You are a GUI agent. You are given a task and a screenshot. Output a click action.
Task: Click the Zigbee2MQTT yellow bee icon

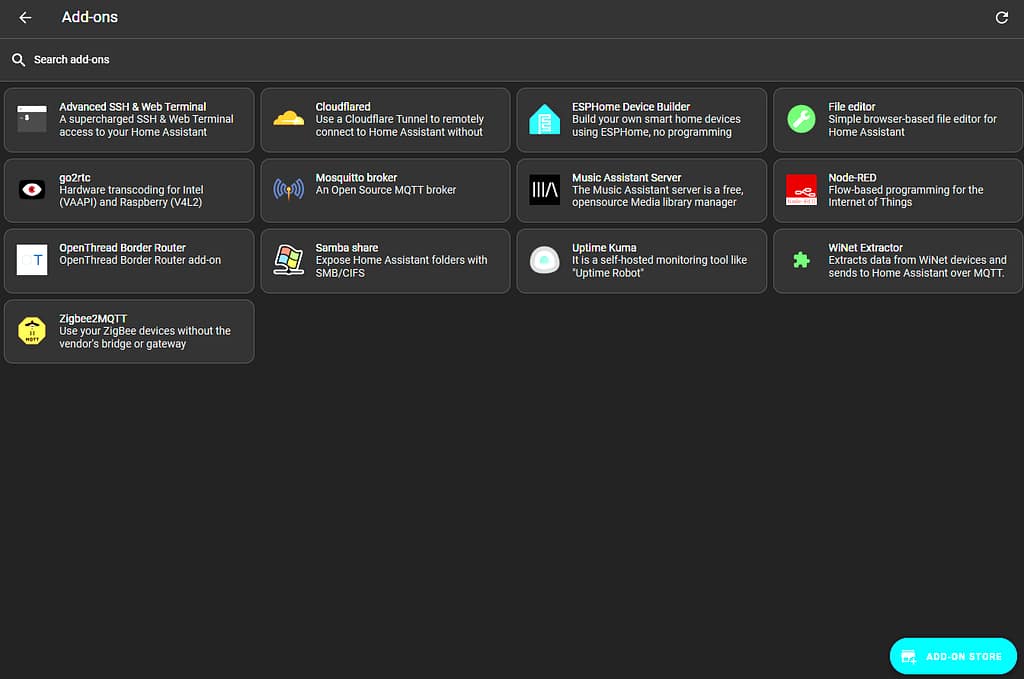32,330
